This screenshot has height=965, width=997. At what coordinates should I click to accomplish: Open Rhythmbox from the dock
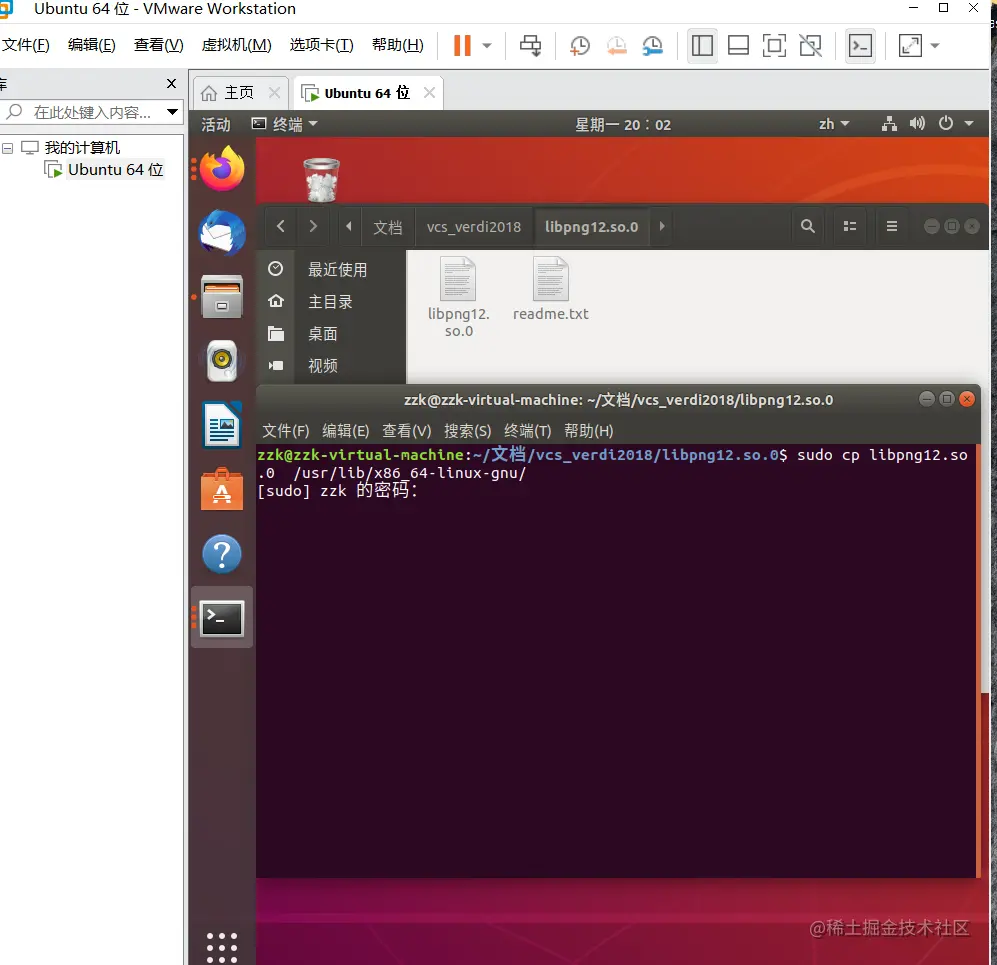point(222,361)
